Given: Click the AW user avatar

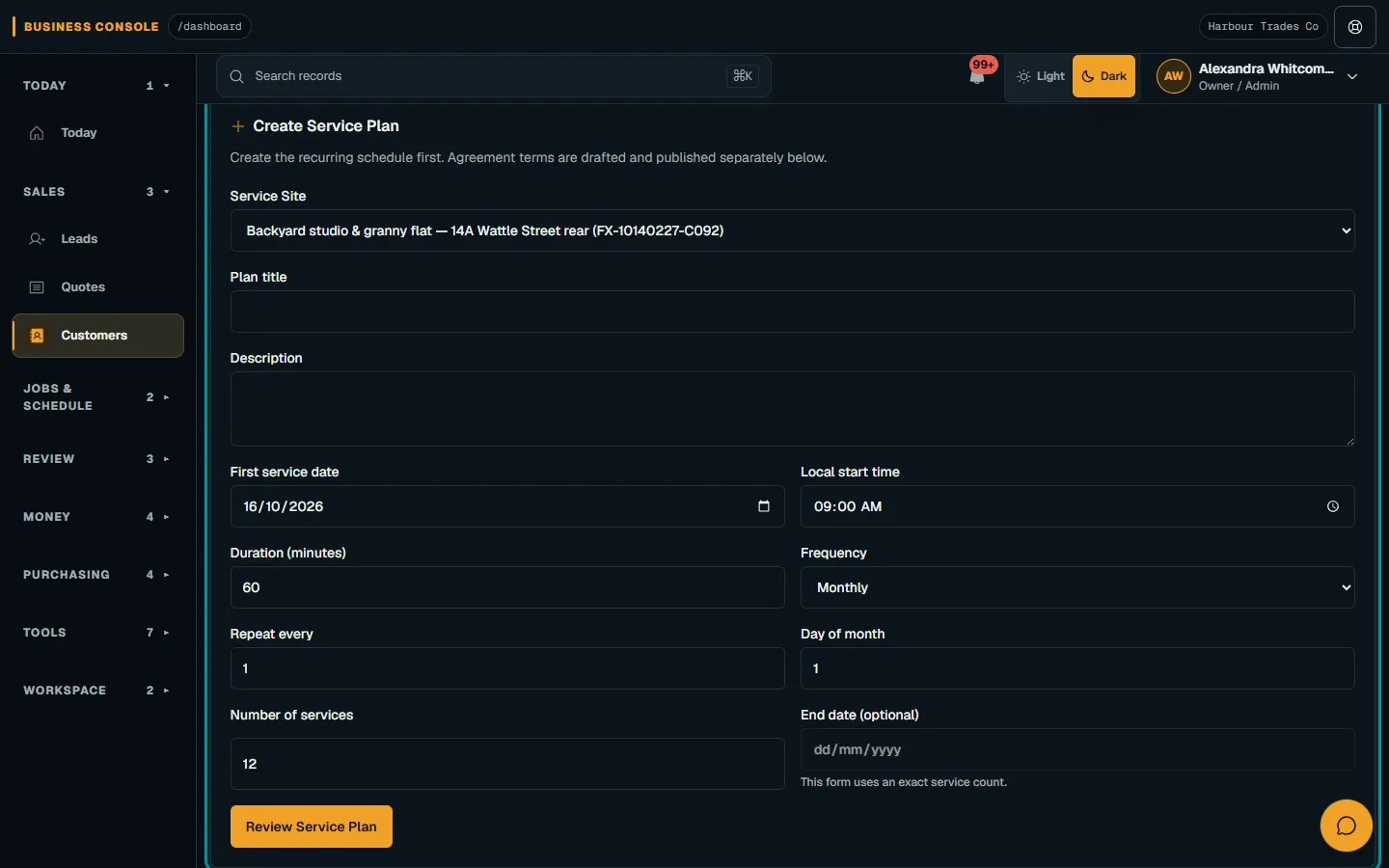Looking at the screenshot, I should (x=1174, y=76).
